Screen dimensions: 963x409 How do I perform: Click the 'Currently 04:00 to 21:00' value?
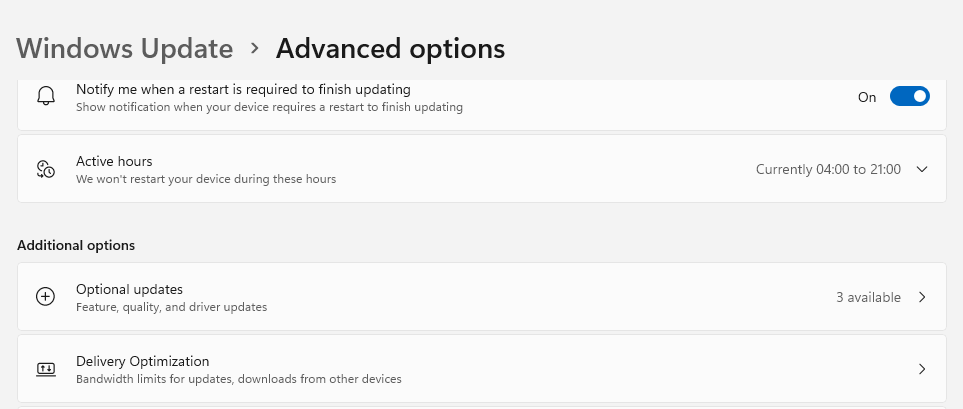click(828, 169)
